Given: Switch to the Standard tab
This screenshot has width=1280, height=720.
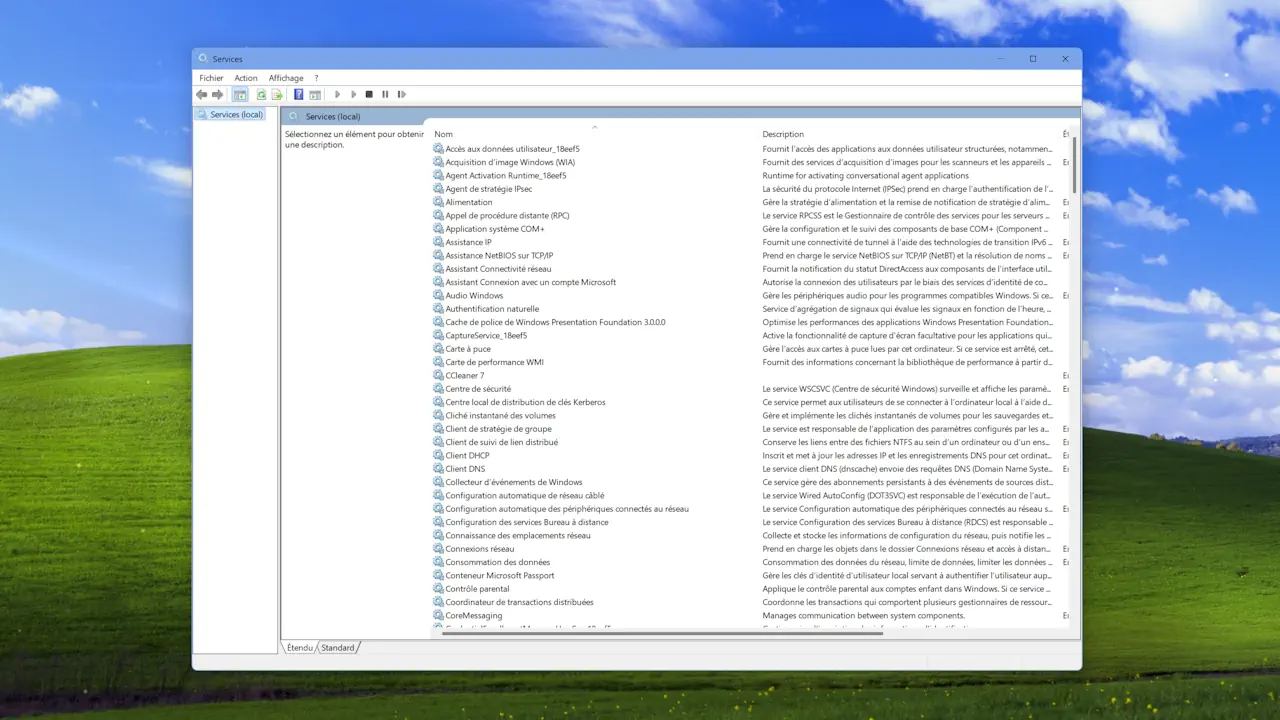Looking at the screenshot, I should pyautogui.click(x=337, y=647).
